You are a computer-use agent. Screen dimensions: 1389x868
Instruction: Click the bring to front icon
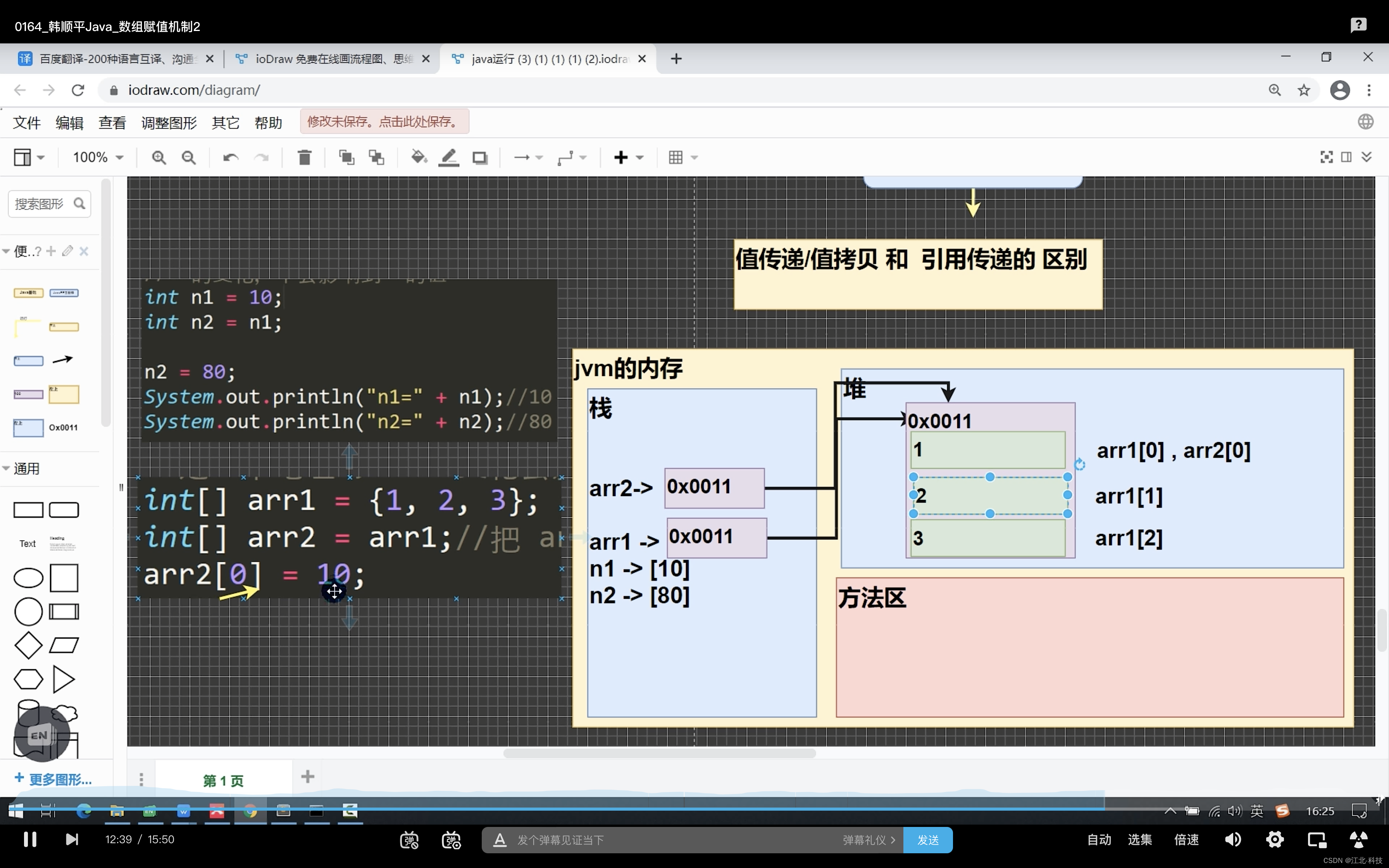click(347, 157)
